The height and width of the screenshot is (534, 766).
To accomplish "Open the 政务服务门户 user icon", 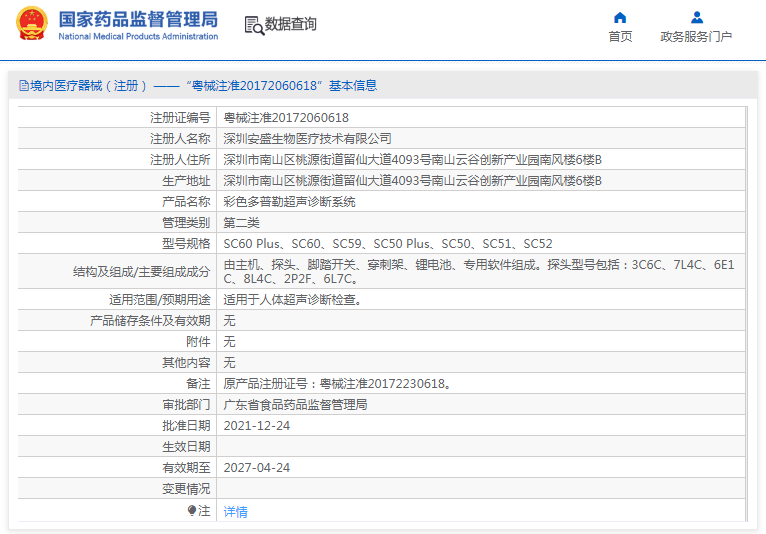I will pyautogui.click(x=697, y=18).
